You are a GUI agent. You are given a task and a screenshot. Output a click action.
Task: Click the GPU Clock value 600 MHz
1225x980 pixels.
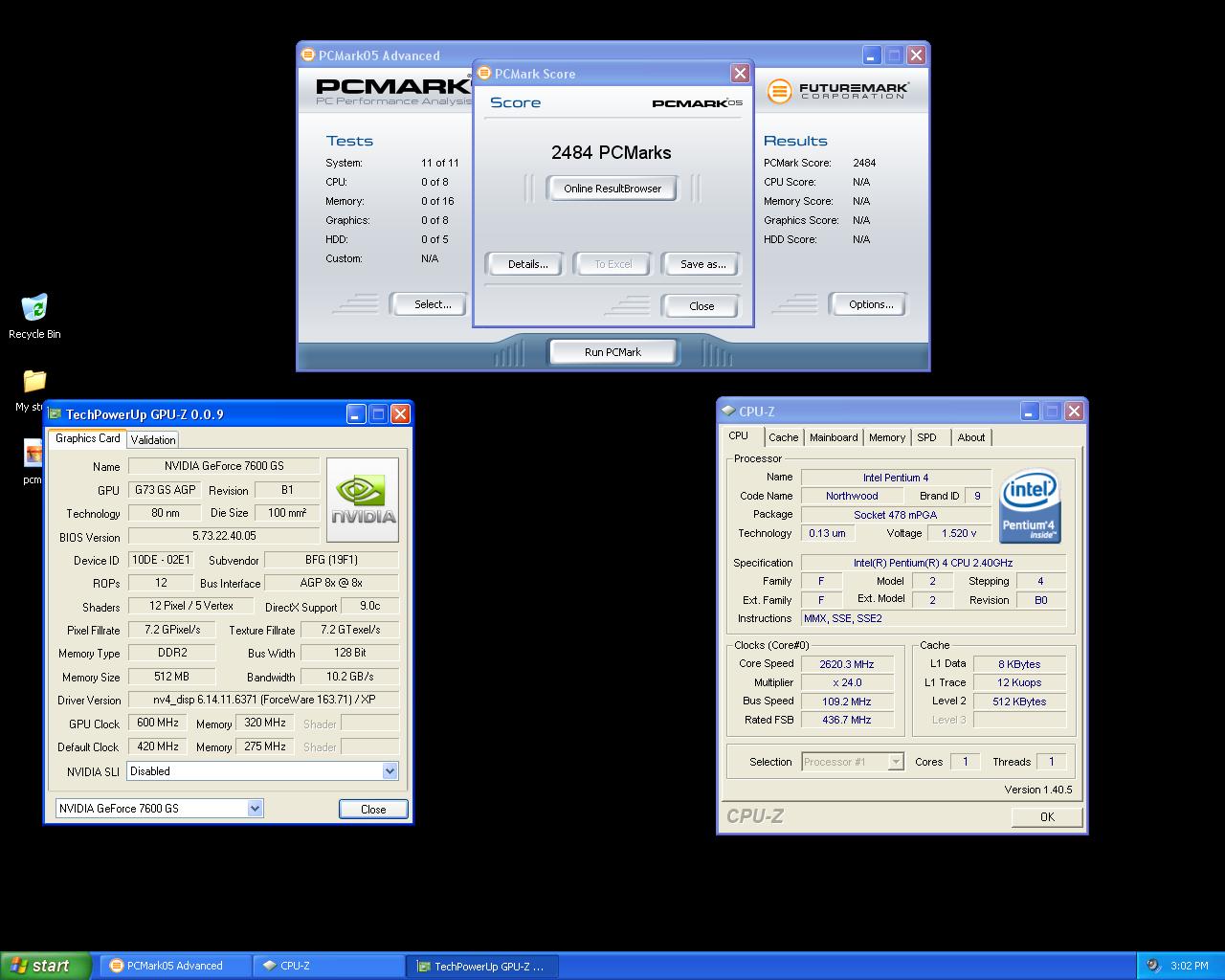click(x=158, y=724)
